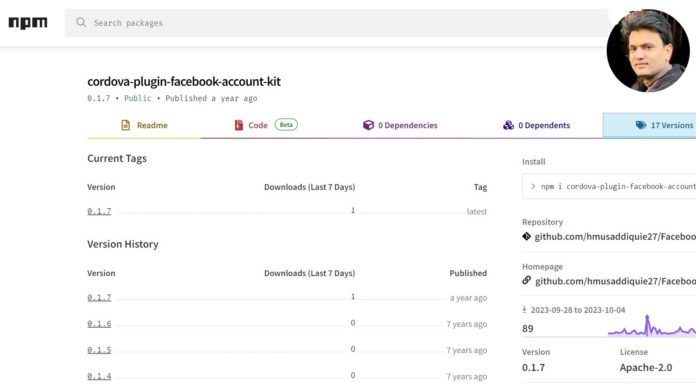The width and height of the screenshot is (696, 385).
Task: Switch to the 0 Dependents tab
Action: point(536,125)
